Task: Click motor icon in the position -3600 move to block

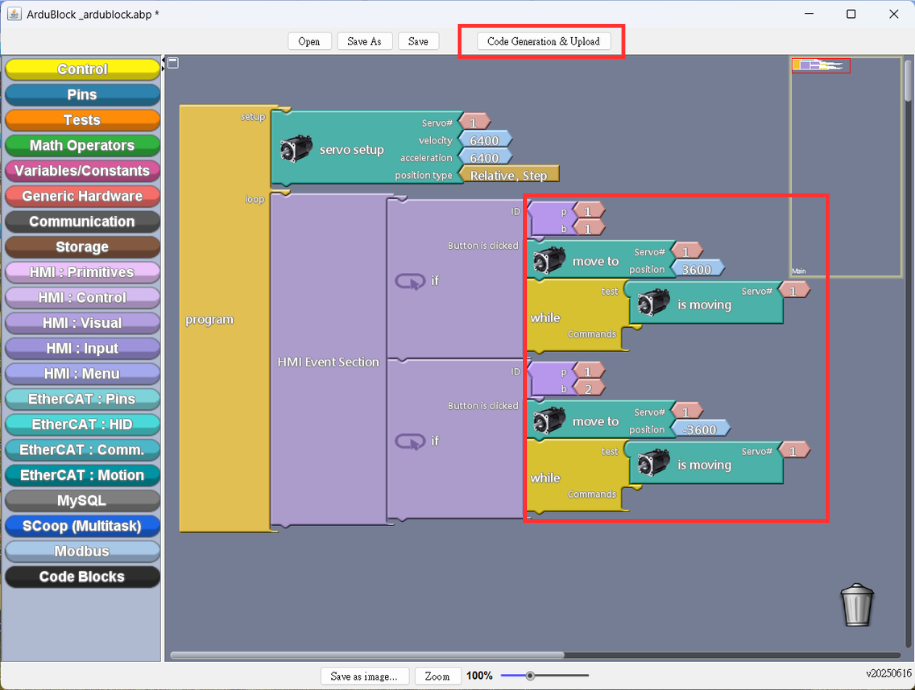Action: (x=549, y=420)
